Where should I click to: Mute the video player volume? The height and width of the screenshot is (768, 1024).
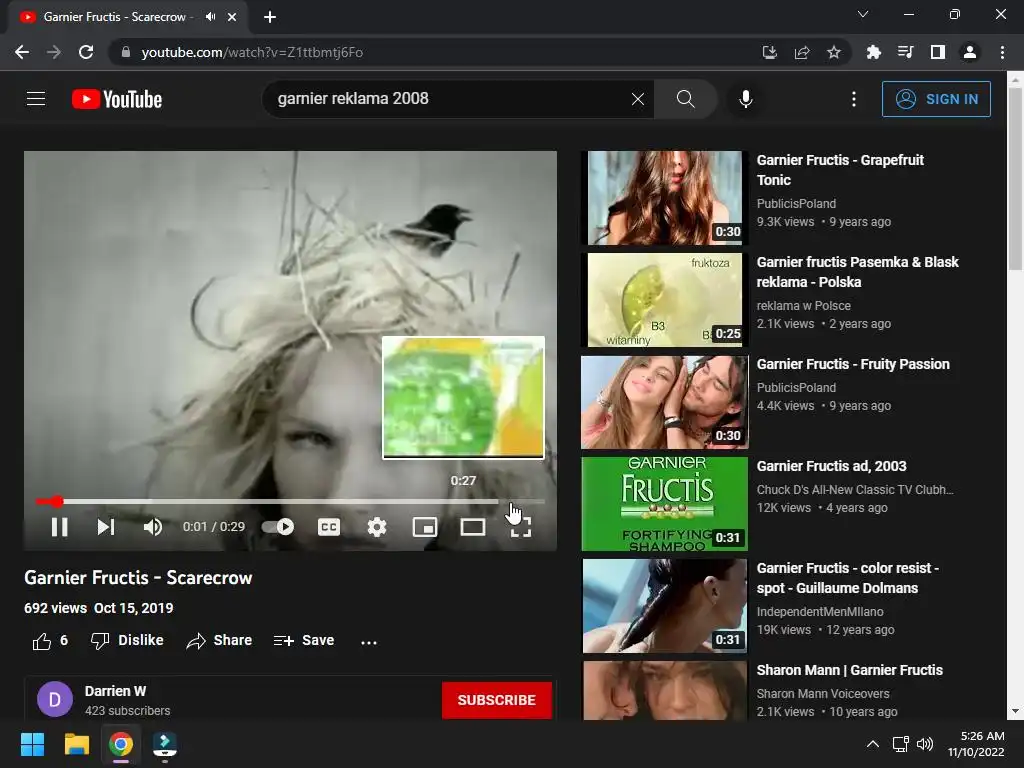[152, 527]
